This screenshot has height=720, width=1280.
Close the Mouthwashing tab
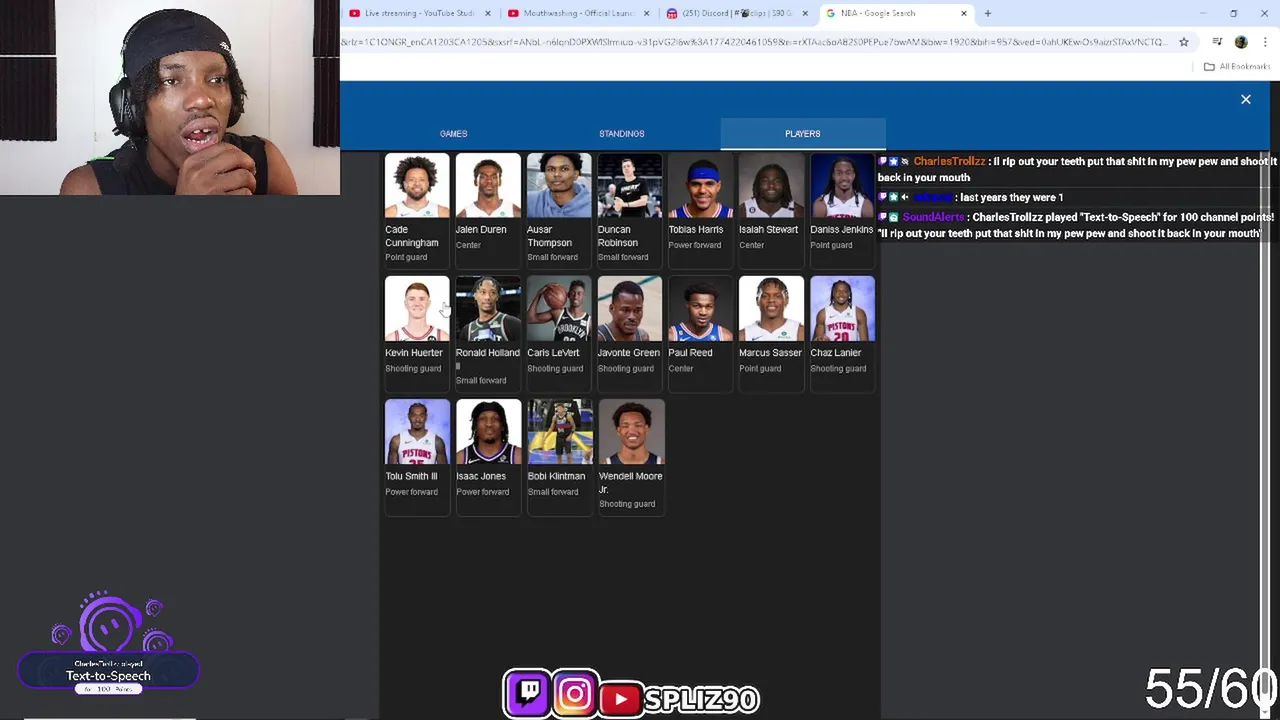click(x=646, y=13)
